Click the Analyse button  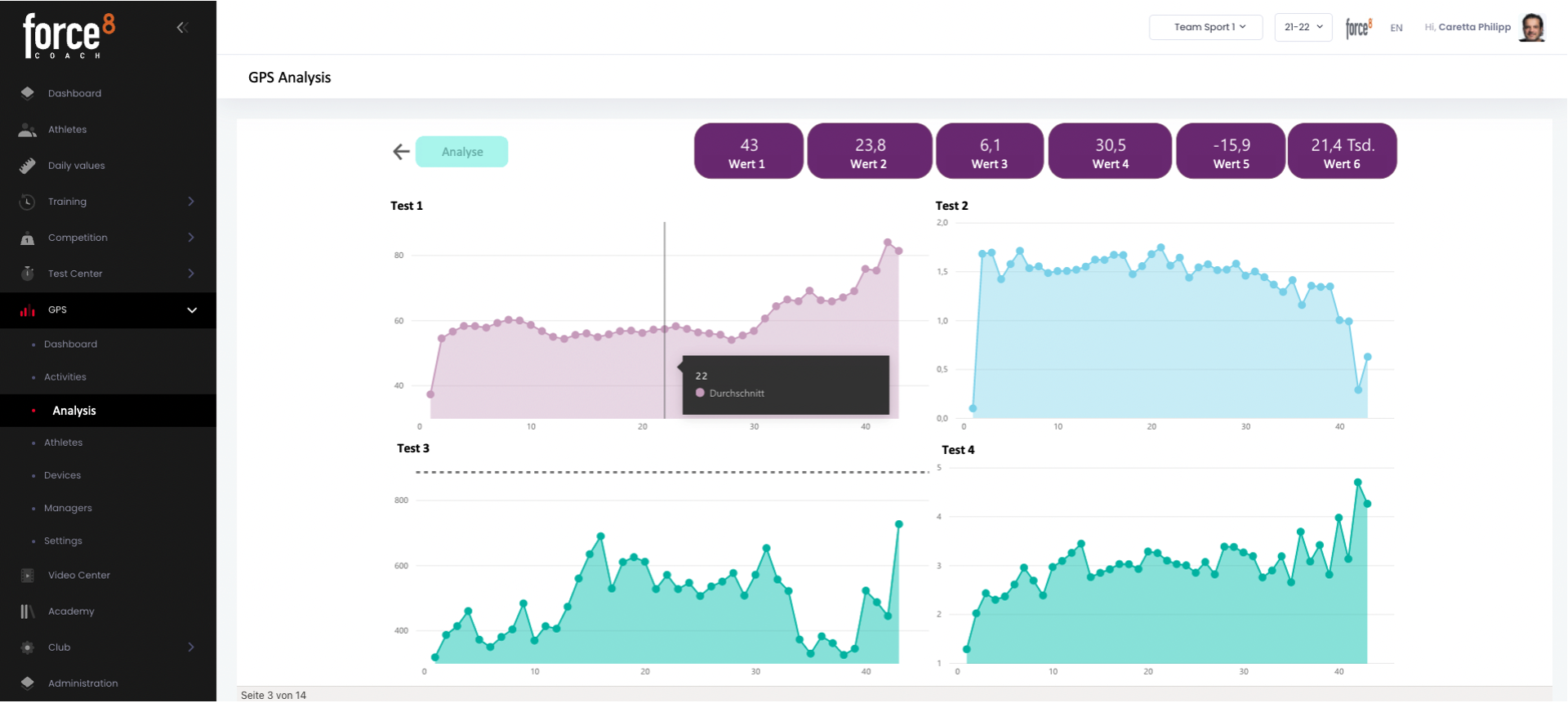[462, 152]
